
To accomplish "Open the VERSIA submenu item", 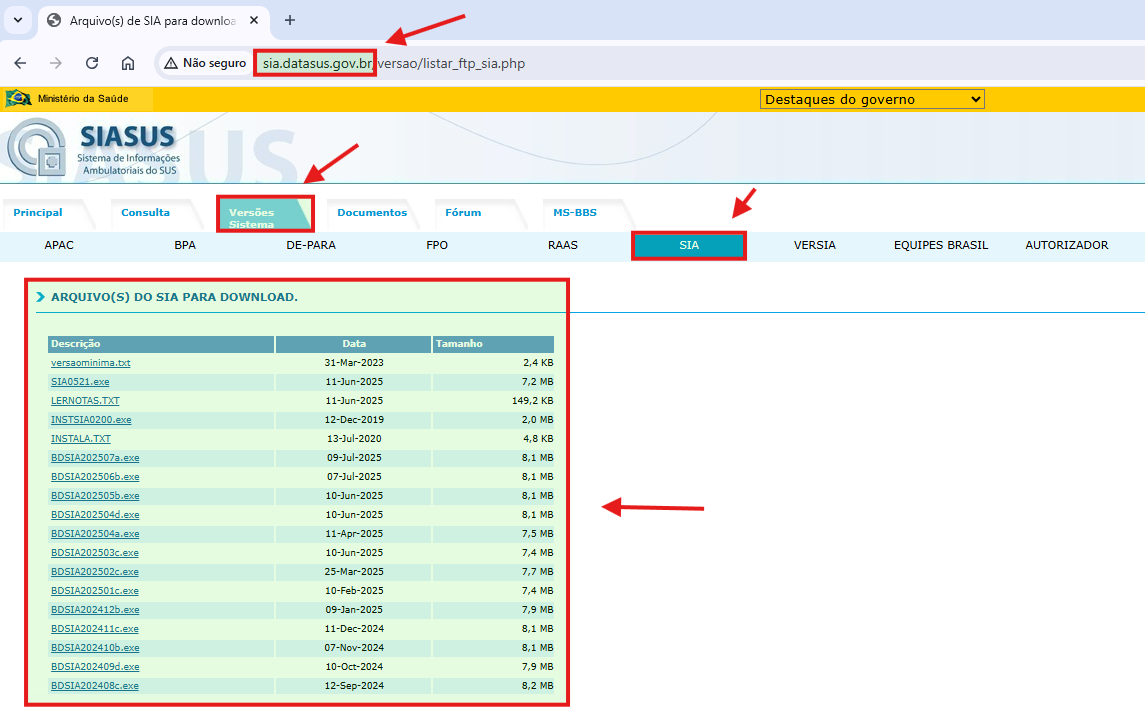I will [x=814, y=245].
